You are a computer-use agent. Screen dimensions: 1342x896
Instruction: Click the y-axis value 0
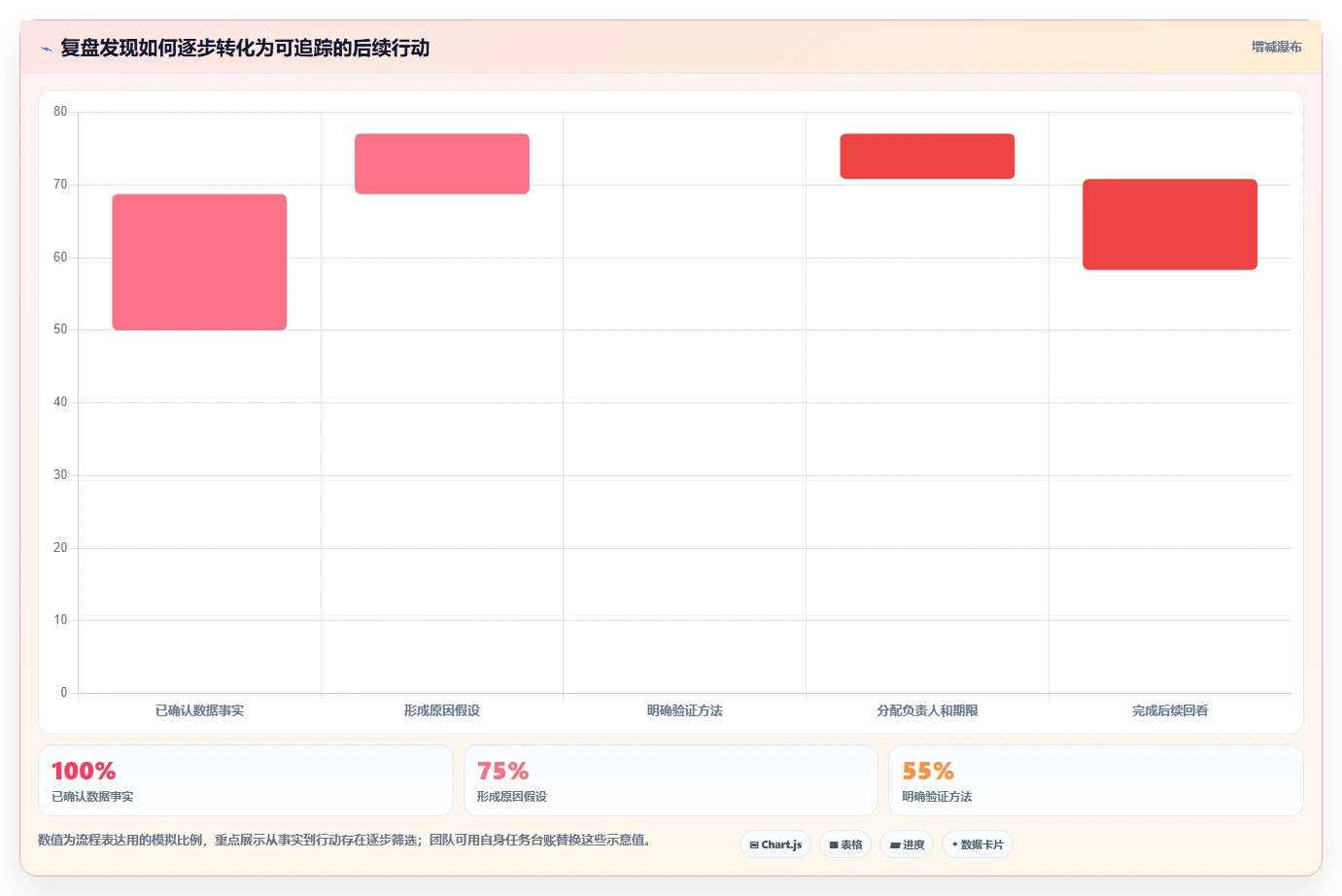click(64, 693)
